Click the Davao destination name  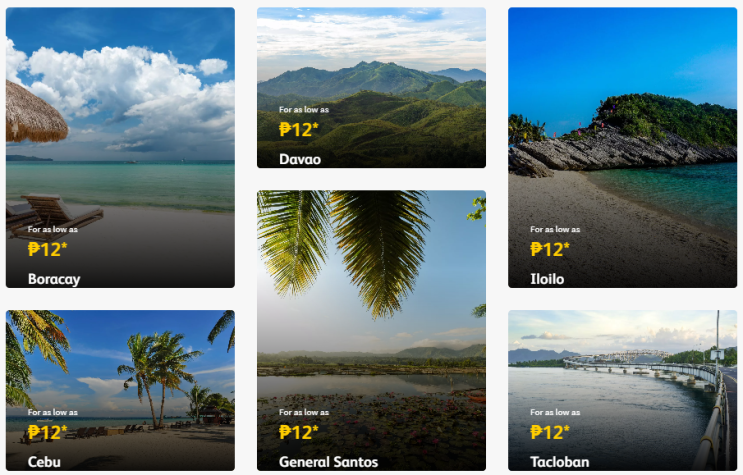(x=300, y=159)
